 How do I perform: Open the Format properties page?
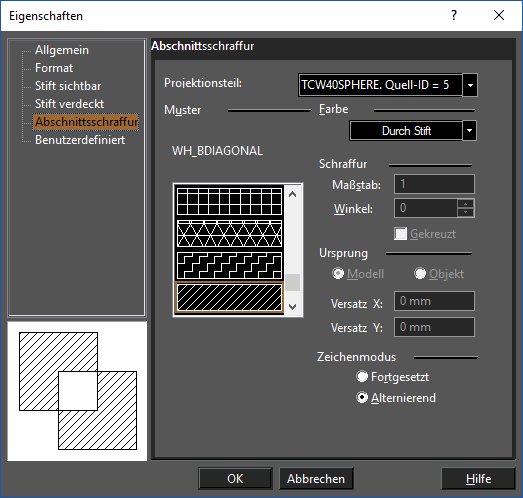coord(54,68)
